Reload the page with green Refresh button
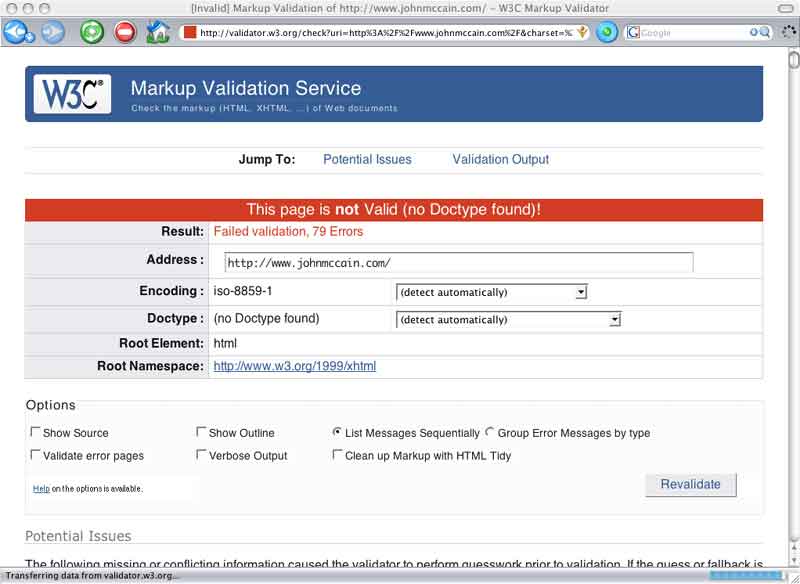 click(x=92, y=32)
